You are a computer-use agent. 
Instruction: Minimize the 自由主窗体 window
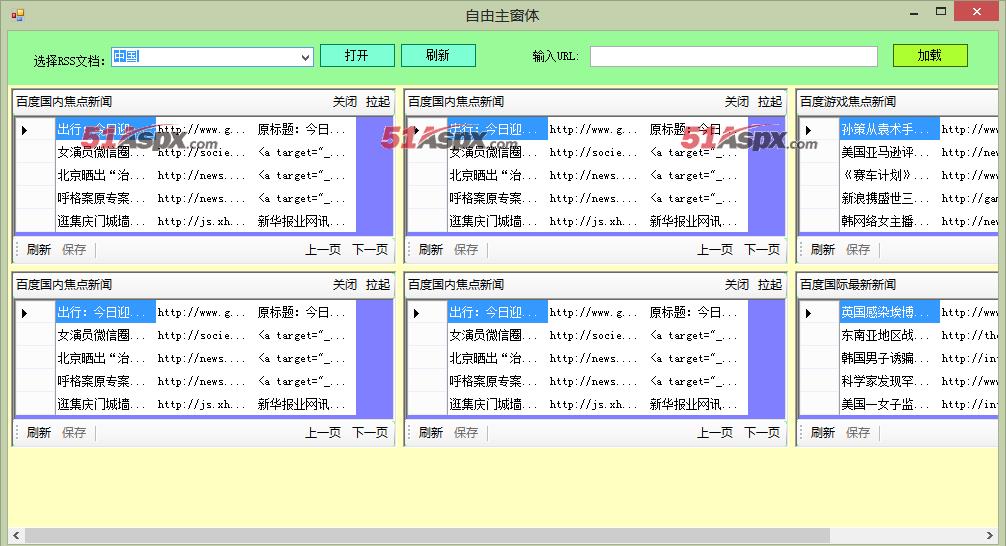tap(914, 12)
